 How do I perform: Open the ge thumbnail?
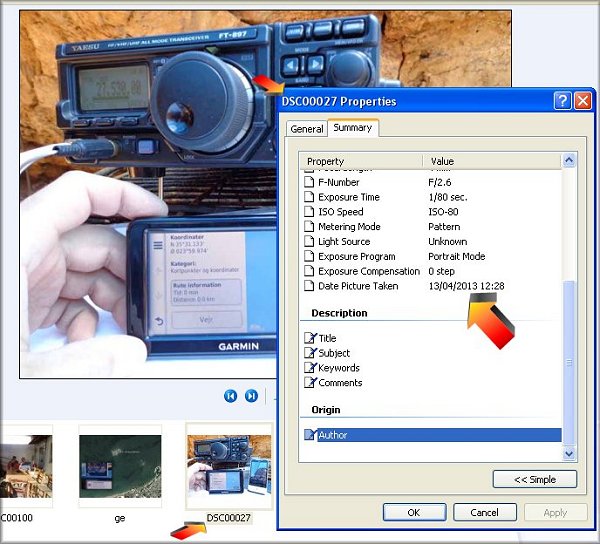pos(120,466)
